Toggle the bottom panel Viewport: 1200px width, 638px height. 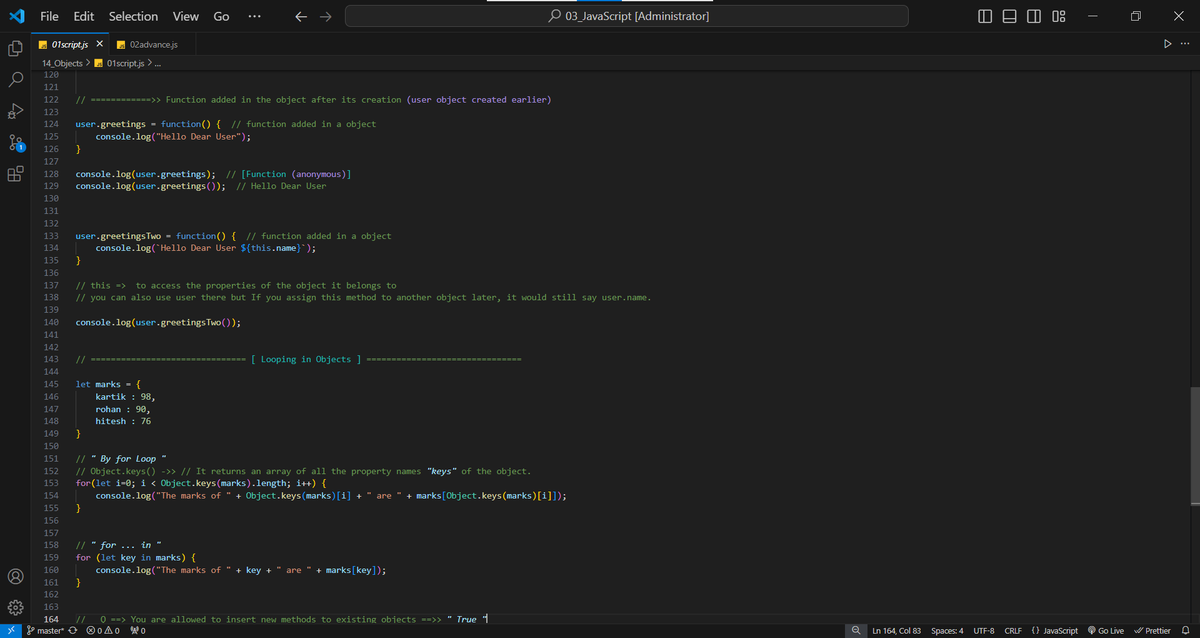[x=1010, y=16]
